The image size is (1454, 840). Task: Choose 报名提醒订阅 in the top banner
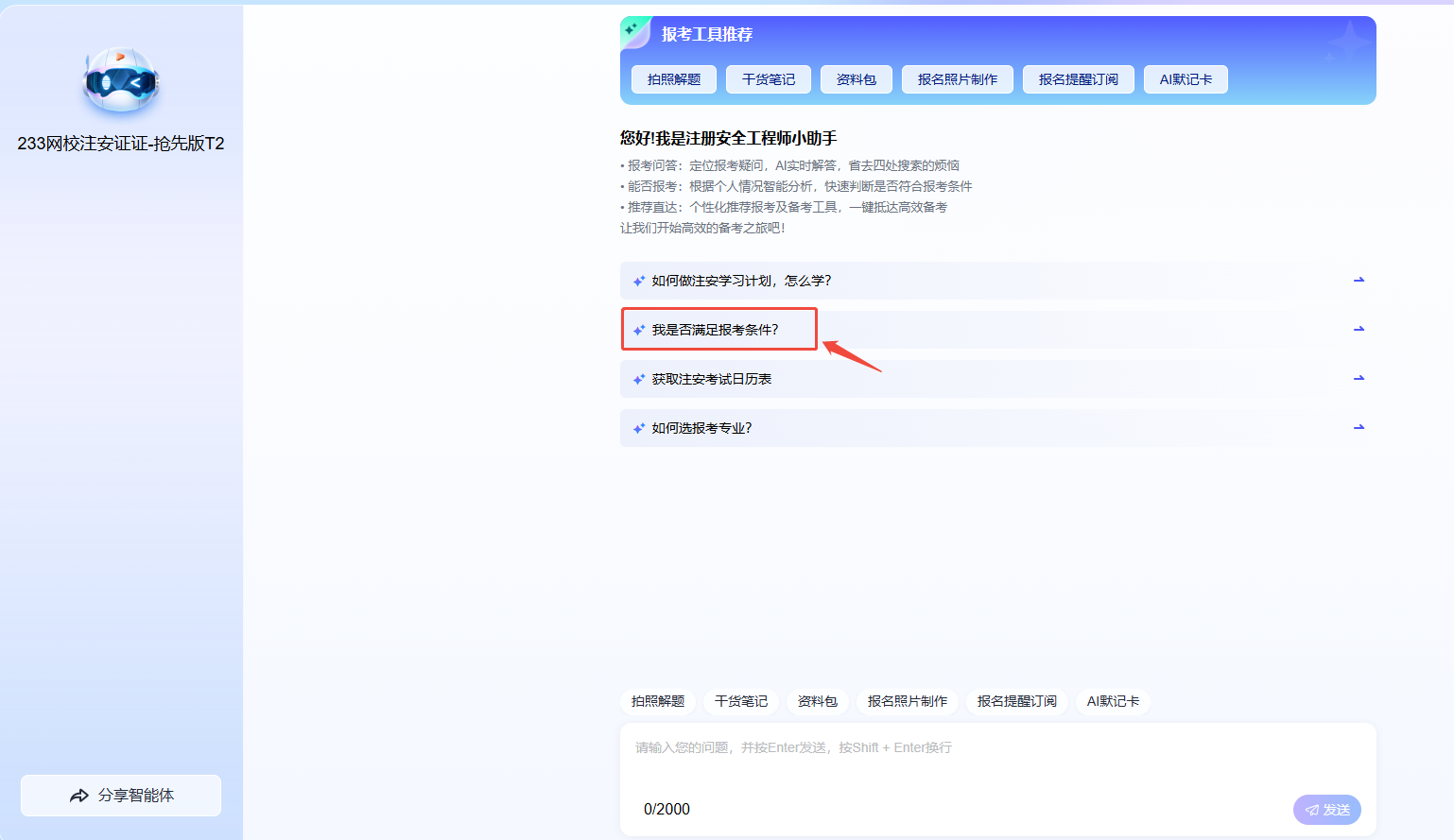click(1079, 79)
